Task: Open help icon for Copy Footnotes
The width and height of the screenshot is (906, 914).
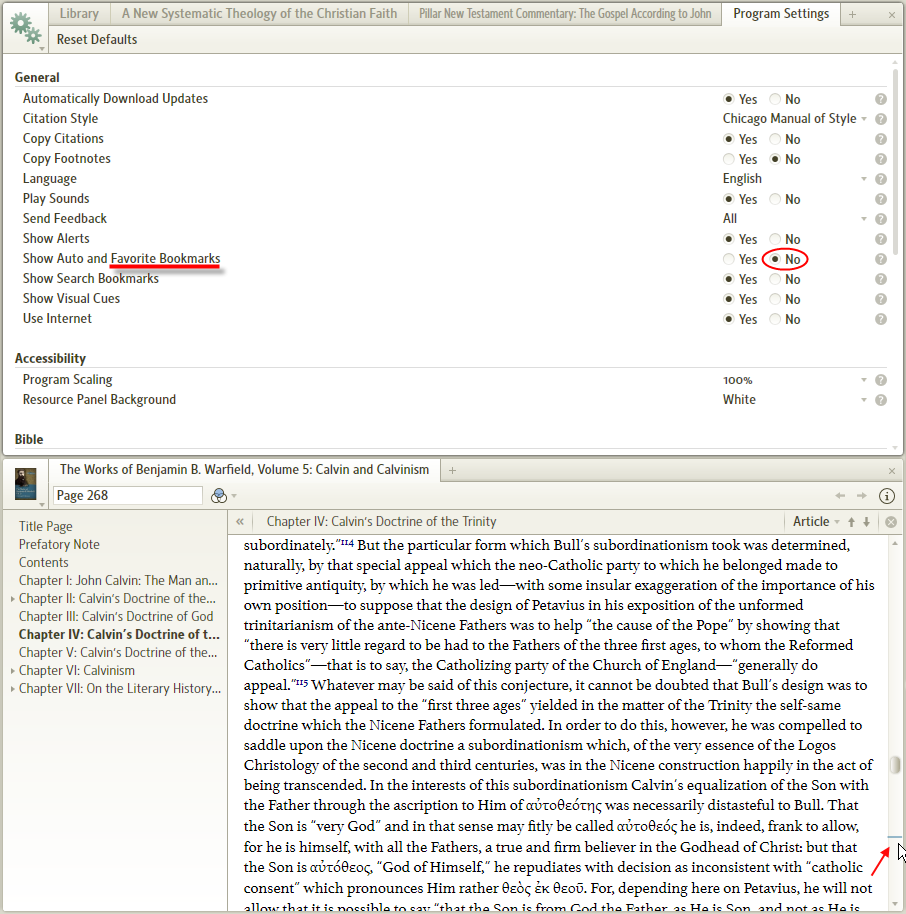Action: click(x=881, y=159)
